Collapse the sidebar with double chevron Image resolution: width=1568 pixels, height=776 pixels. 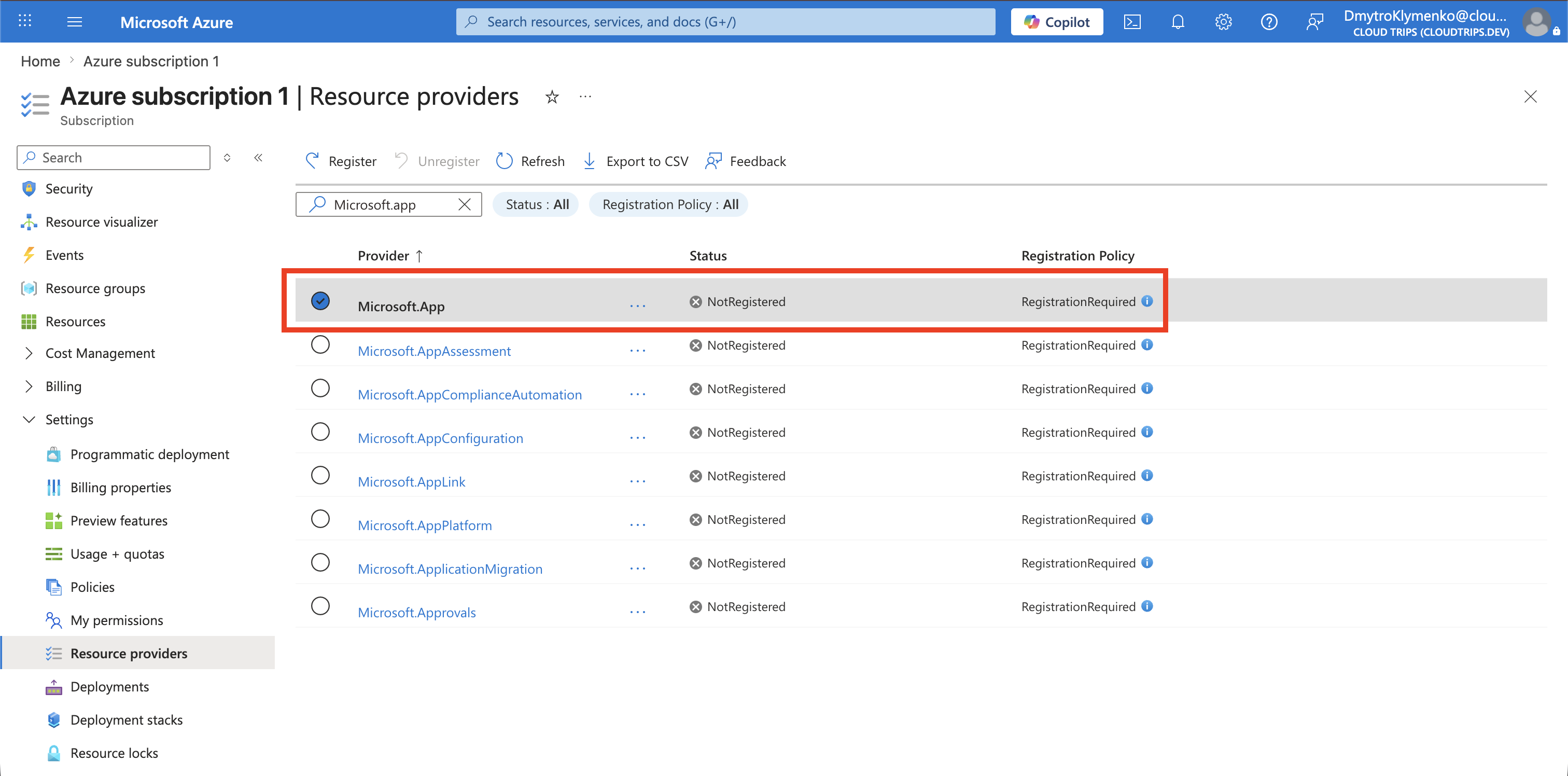coord(258,158)
